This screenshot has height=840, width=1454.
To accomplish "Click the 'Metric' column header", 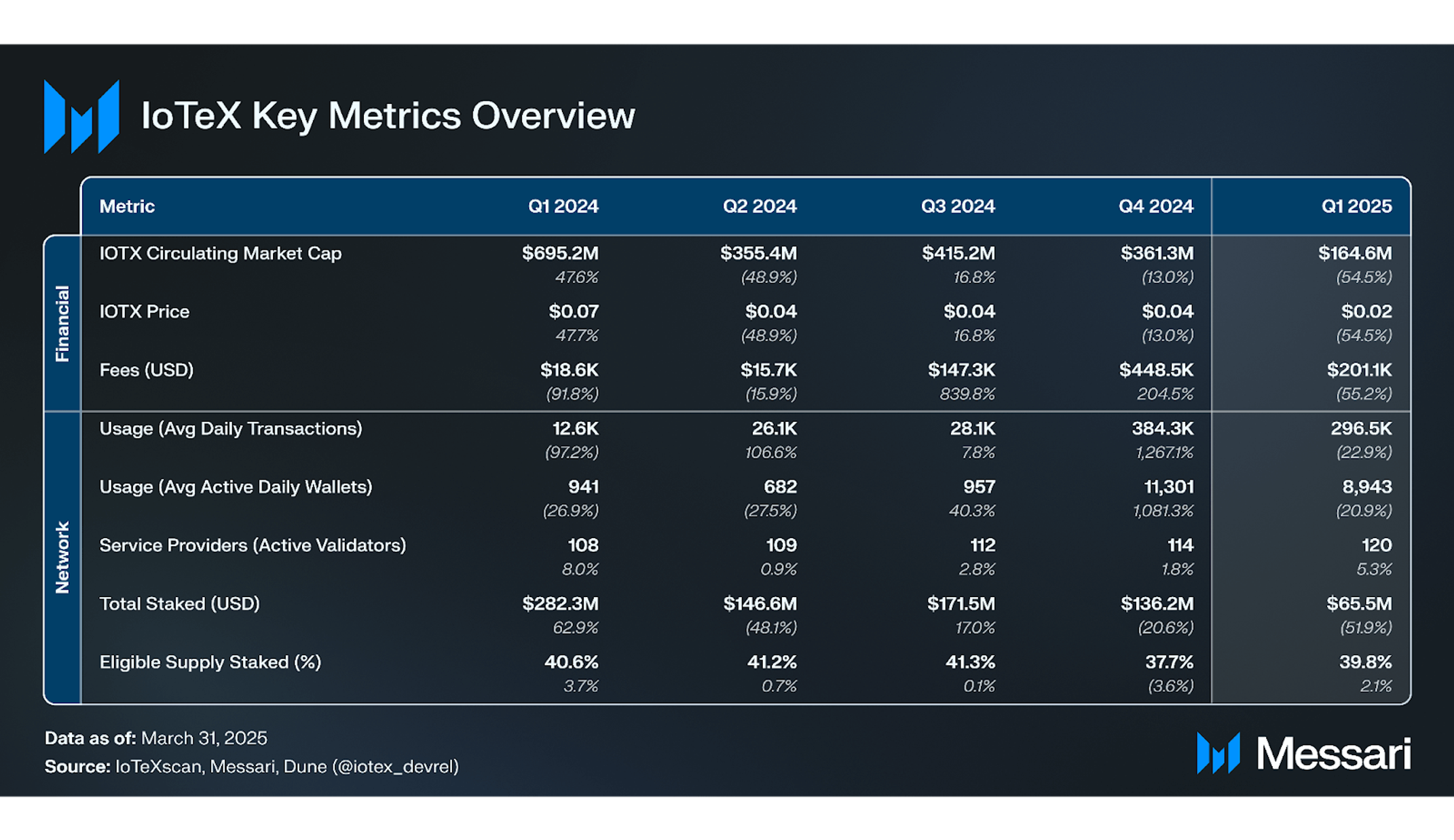I will (127, 206).
